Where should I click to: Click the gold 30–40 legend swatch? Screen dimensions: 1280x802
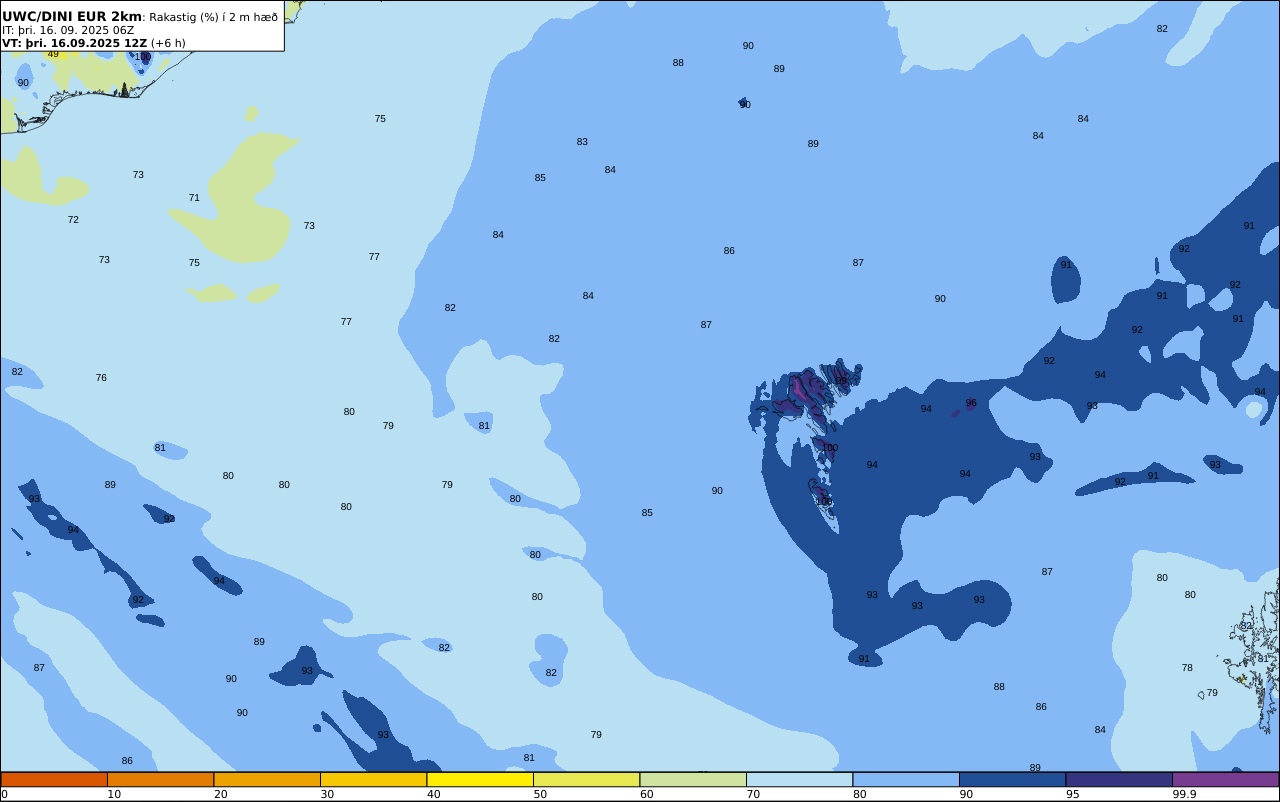tap(373, 779)
